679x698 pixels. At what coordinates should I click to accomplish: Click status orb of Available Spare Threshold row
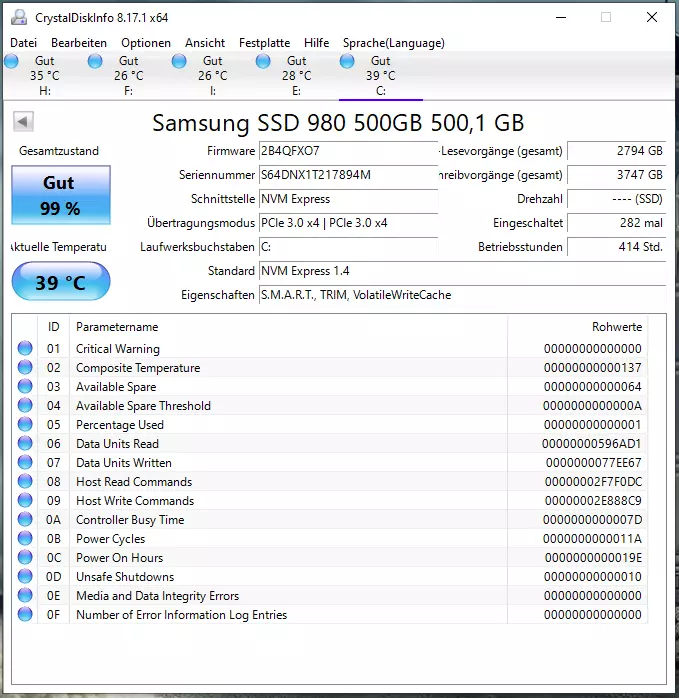(25, 405)
